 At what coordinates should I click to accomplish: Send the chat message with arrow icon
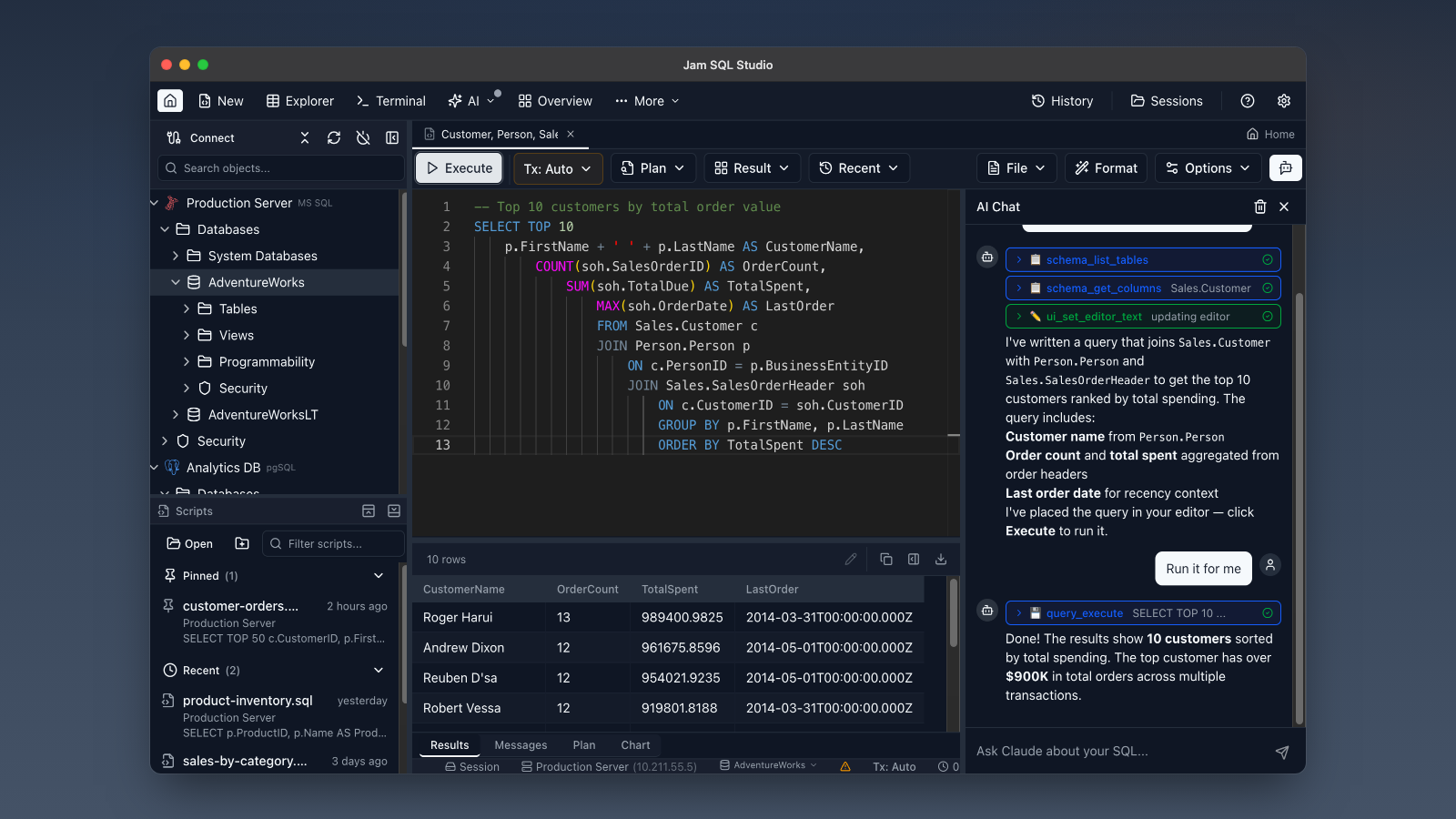pos(1281,752)
